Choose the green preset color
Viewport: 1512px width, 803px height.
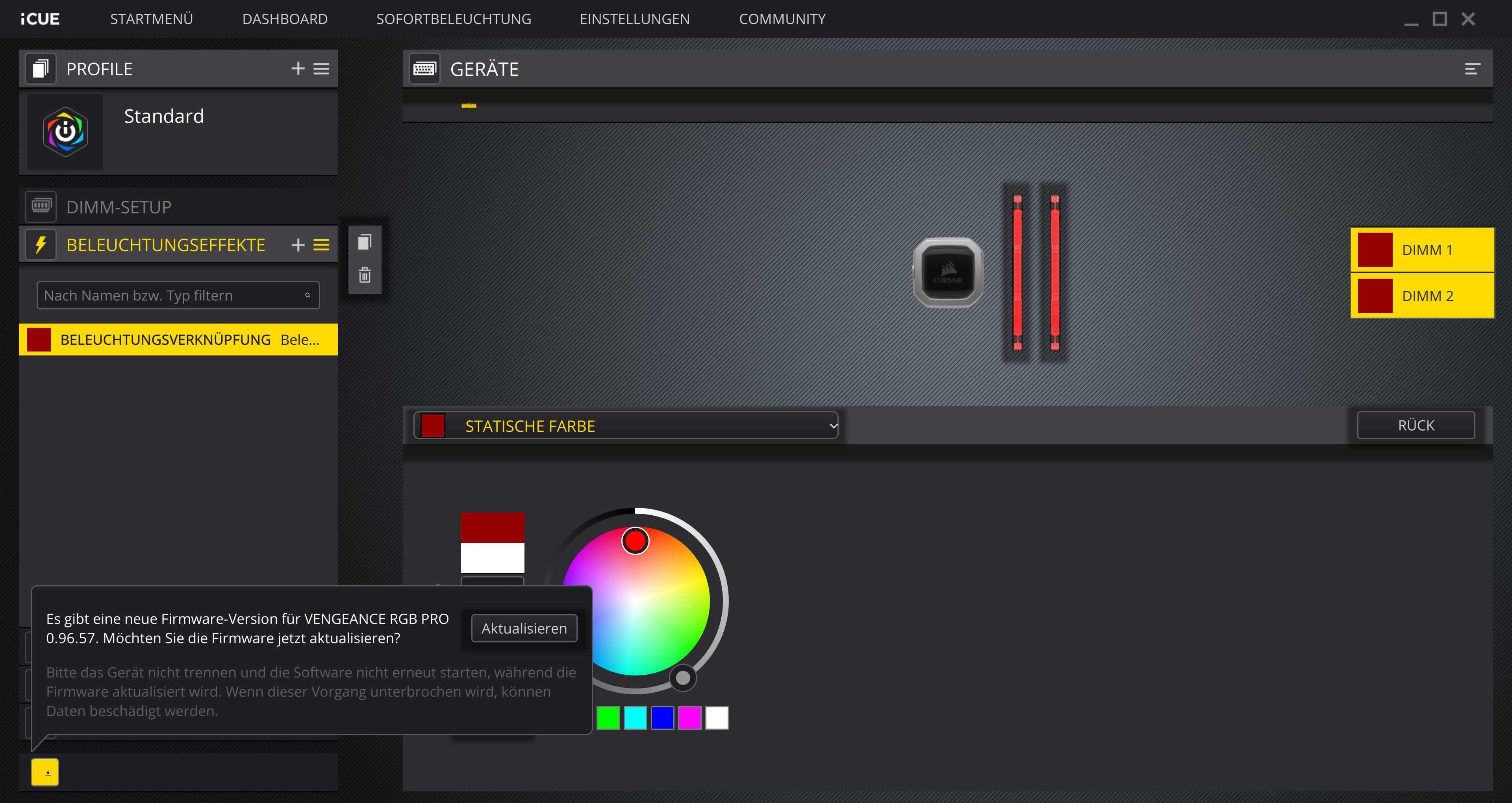pyautogui.click(x=608, y=717)
